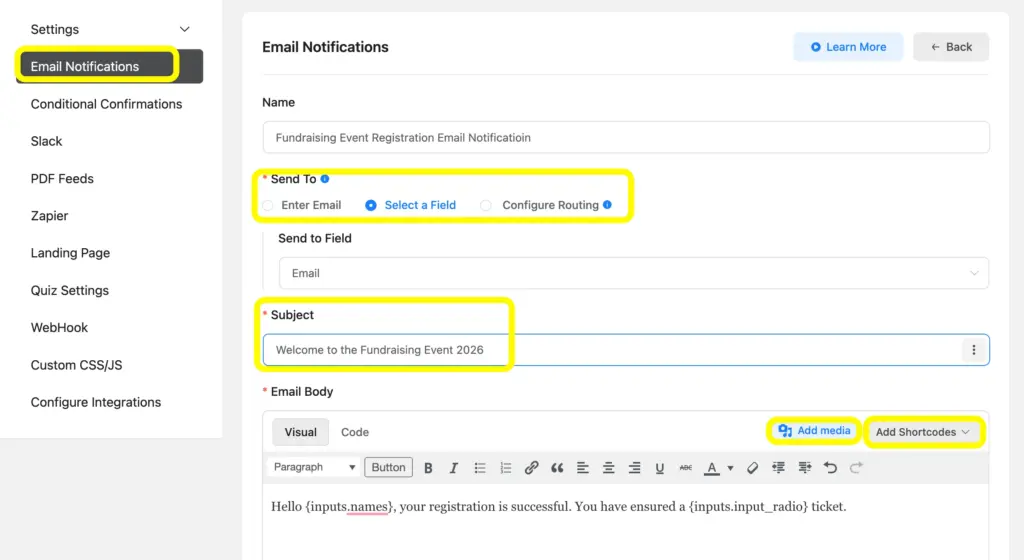Center align the email text
Viewport: 1024px width, 560px height.
pyautogui.click(x=608, y=467)
